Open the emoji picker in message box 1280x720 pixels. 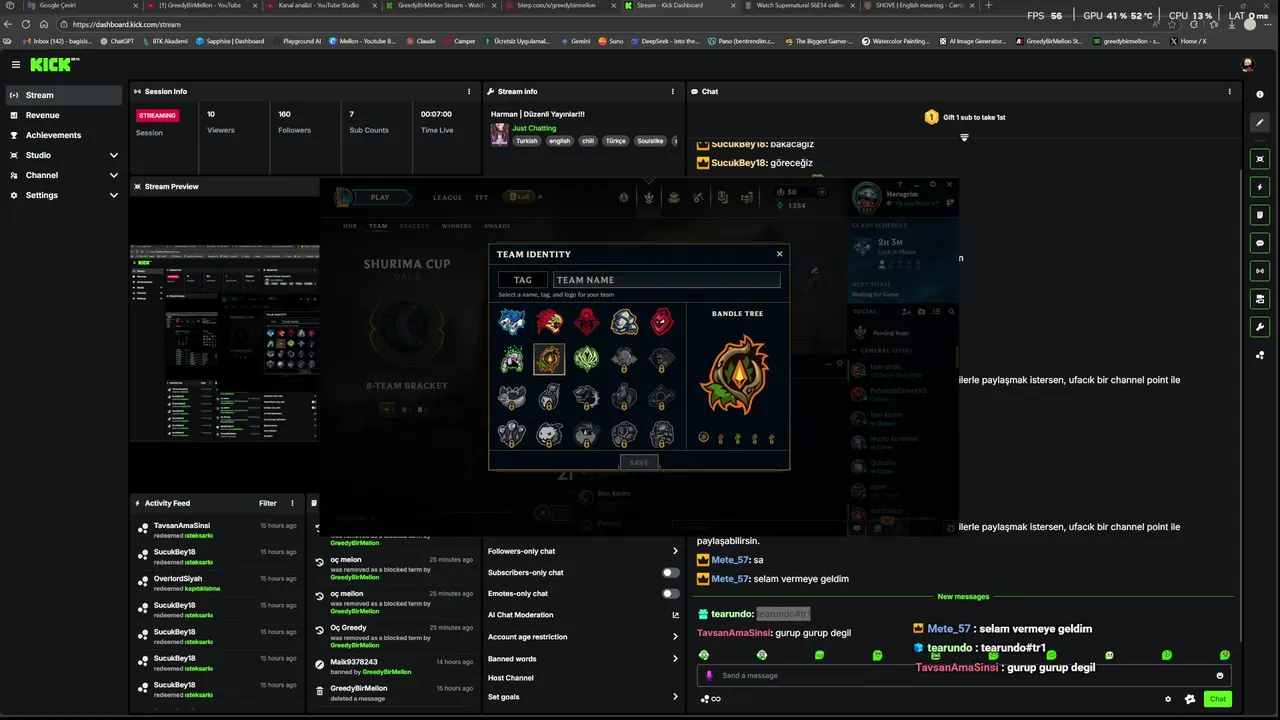pos(1220,676)
